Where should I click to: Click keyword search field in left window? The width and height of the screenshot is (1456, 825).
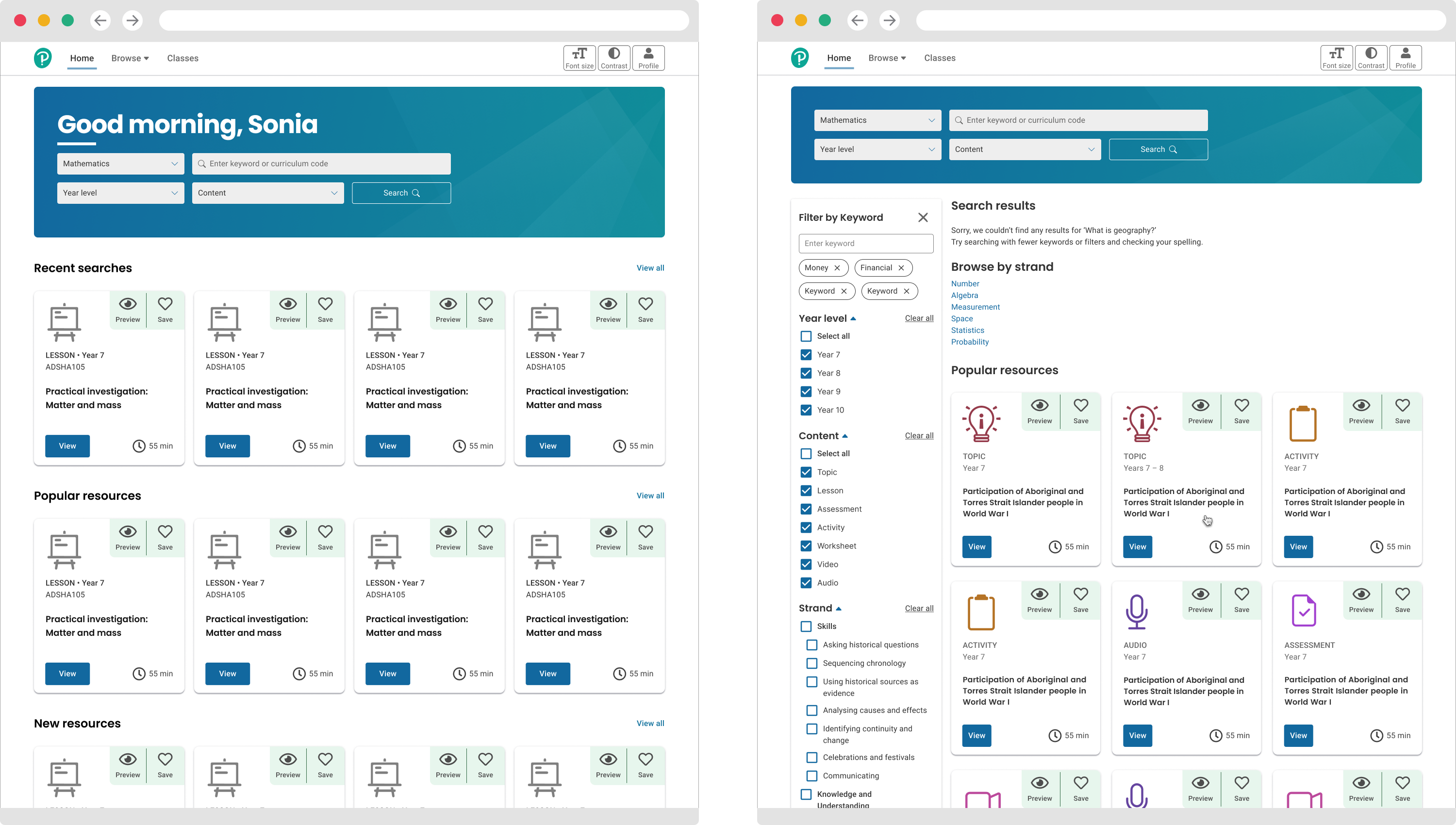point(321,164)
